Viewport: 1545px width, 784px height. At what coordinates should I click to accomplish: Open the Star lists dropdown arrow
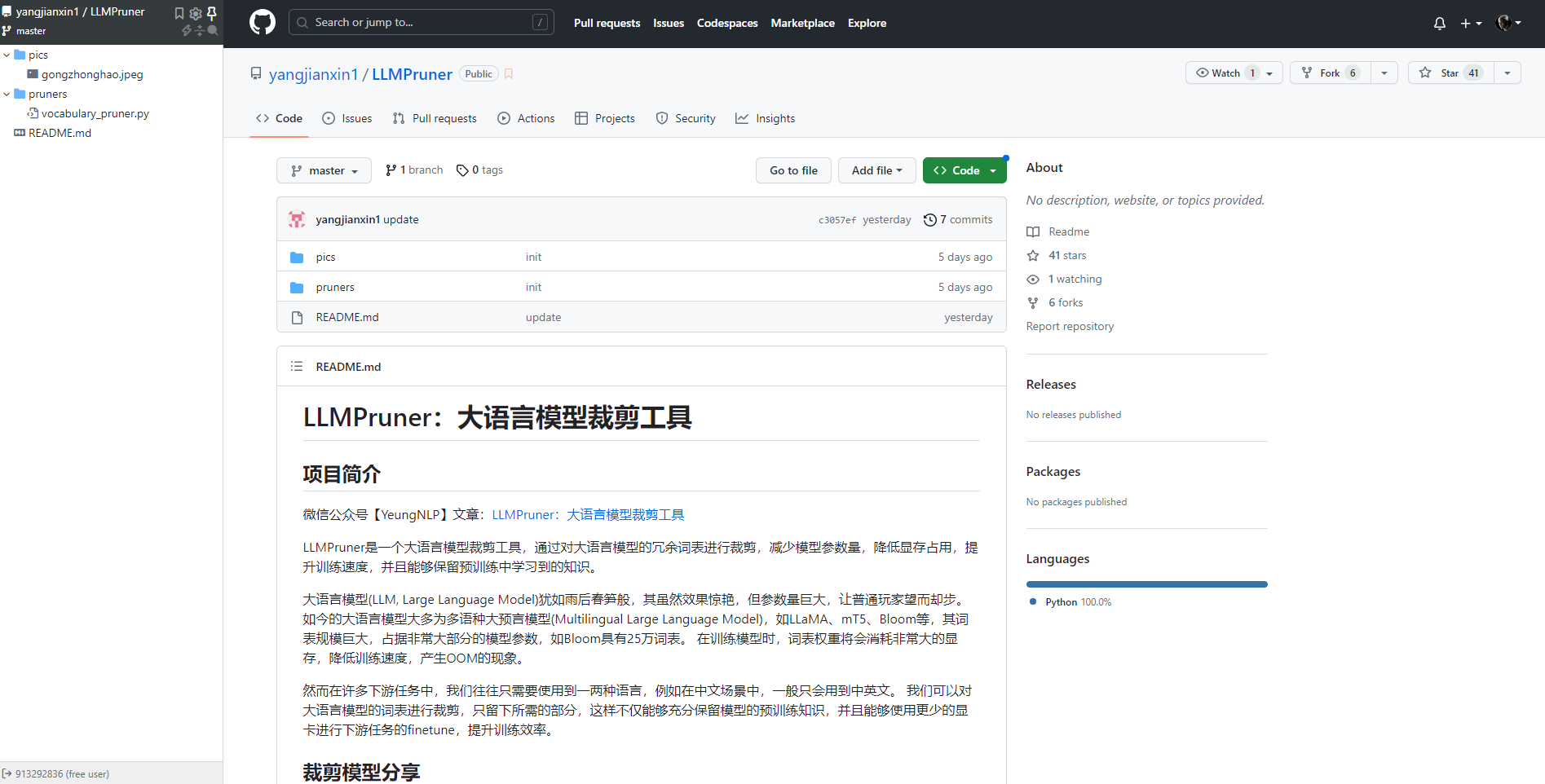coord(1507,73)
